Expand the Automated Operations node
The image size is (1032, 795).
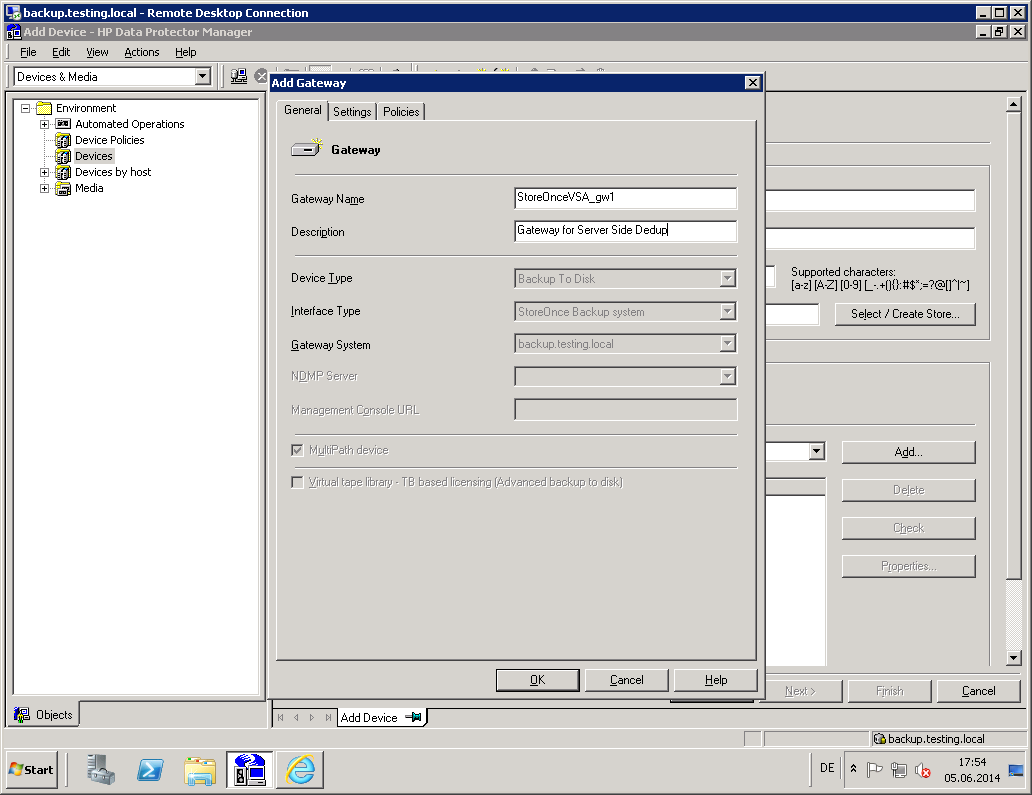click(44, 124)
